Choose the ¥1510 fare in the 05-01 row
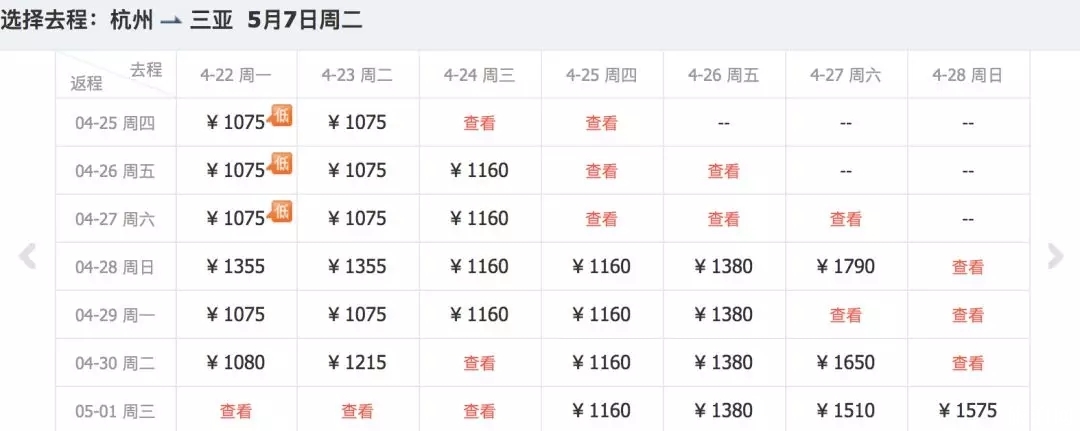The height and width of the screenshot is (431, 1080). 845,411
